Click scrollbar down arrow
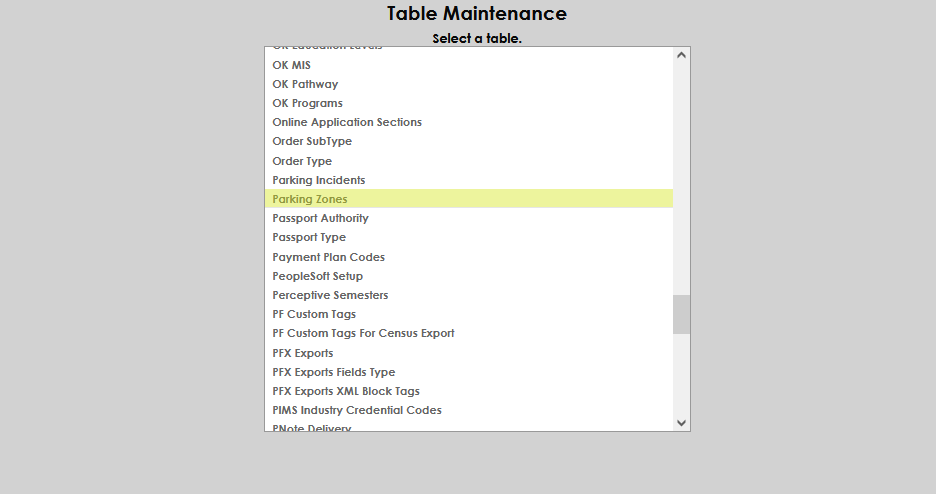This screenshot has height=494, width=936. 682,423
